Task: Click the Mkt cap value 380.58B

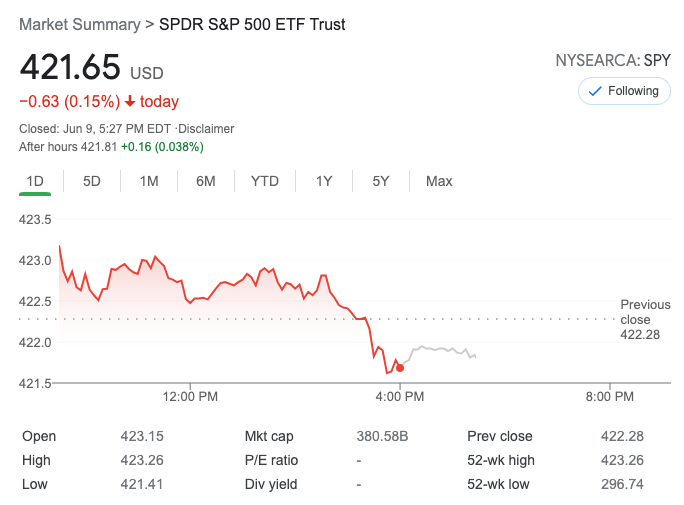Action: pos(383,436)
